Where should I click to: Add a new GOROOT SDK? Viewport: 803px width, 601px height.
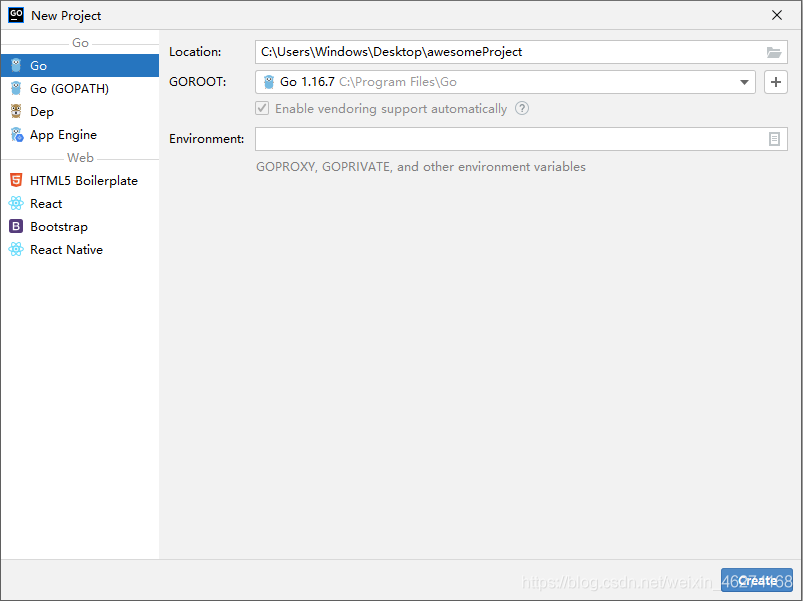coord(776,82)
